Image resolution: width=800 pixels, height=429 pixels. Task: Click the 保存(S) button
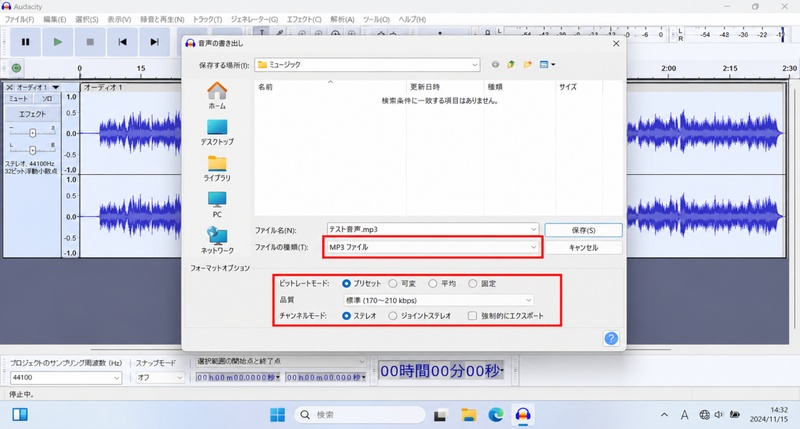pyautogui.click(x=583, y=230)
